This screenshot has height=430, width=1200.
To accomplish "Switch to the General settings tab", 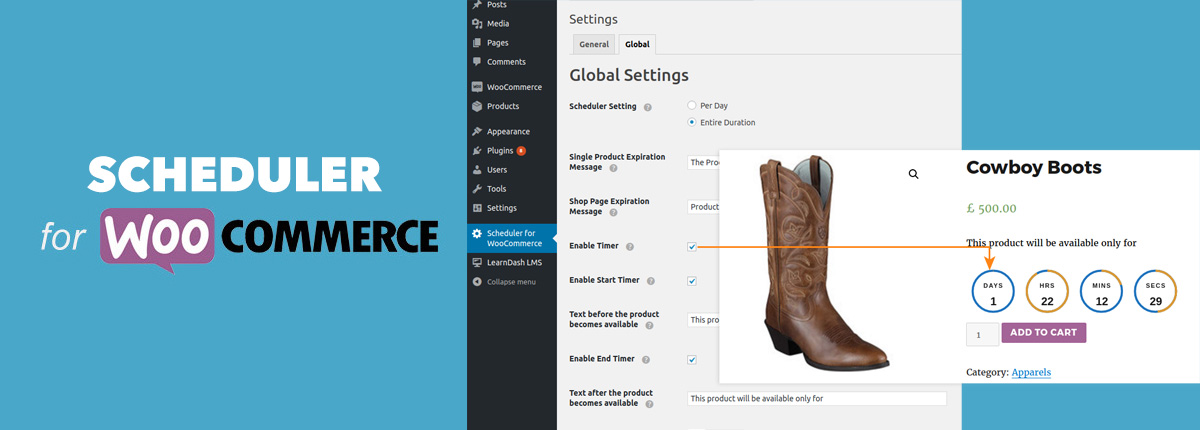I will pos(594,44).
